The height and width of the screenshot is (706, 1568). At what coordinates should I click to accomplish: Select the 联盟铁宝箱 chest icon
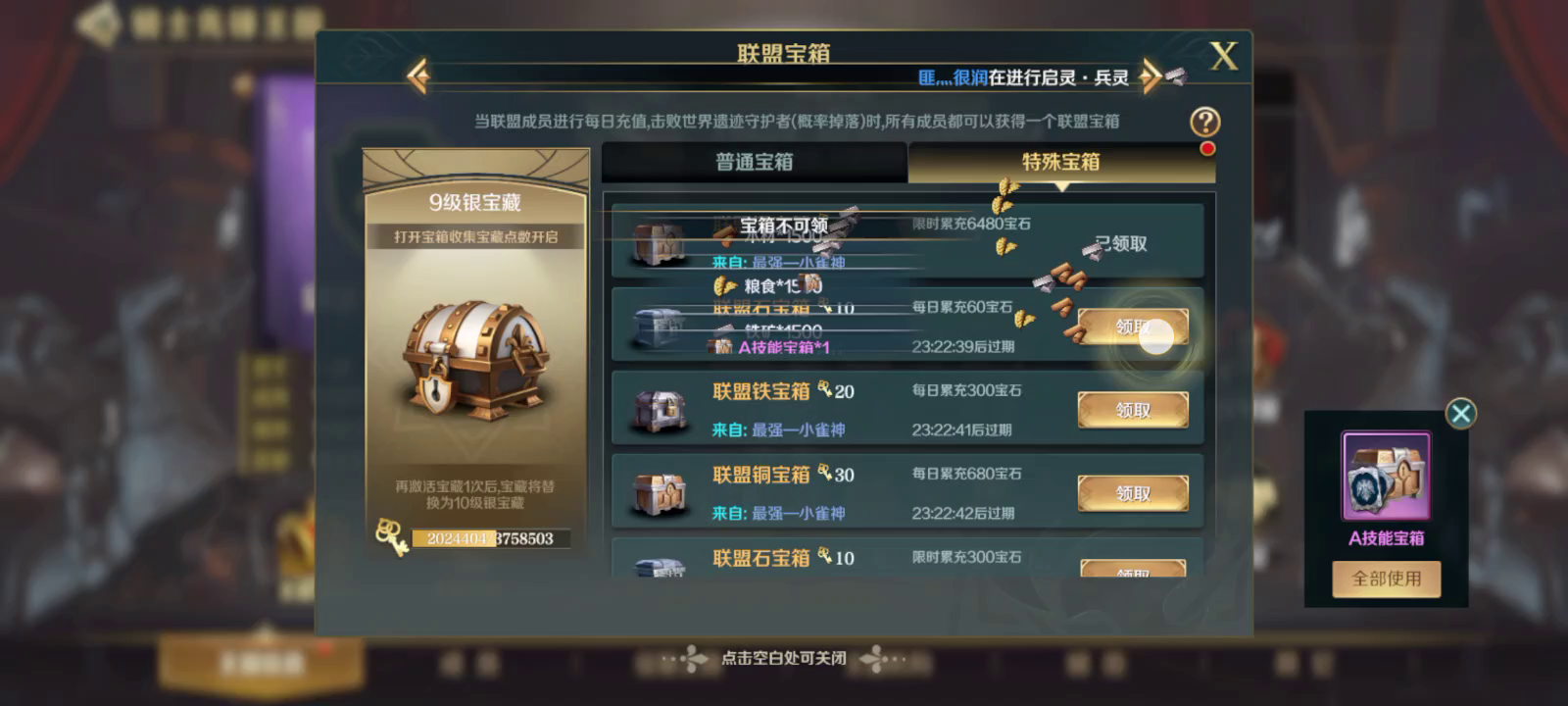coord(659,410)
